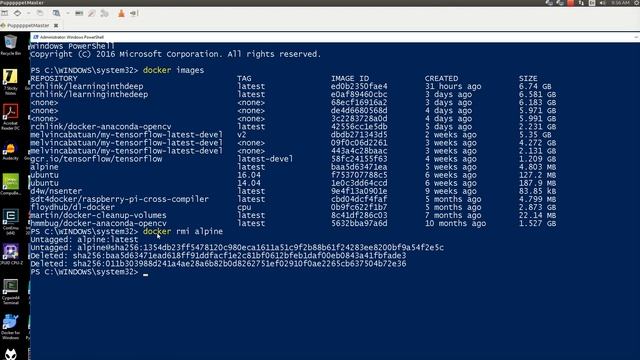Click the '83.85 kB' size value
The height and width of the screenshot is (360, 640).
coord(538,191)
